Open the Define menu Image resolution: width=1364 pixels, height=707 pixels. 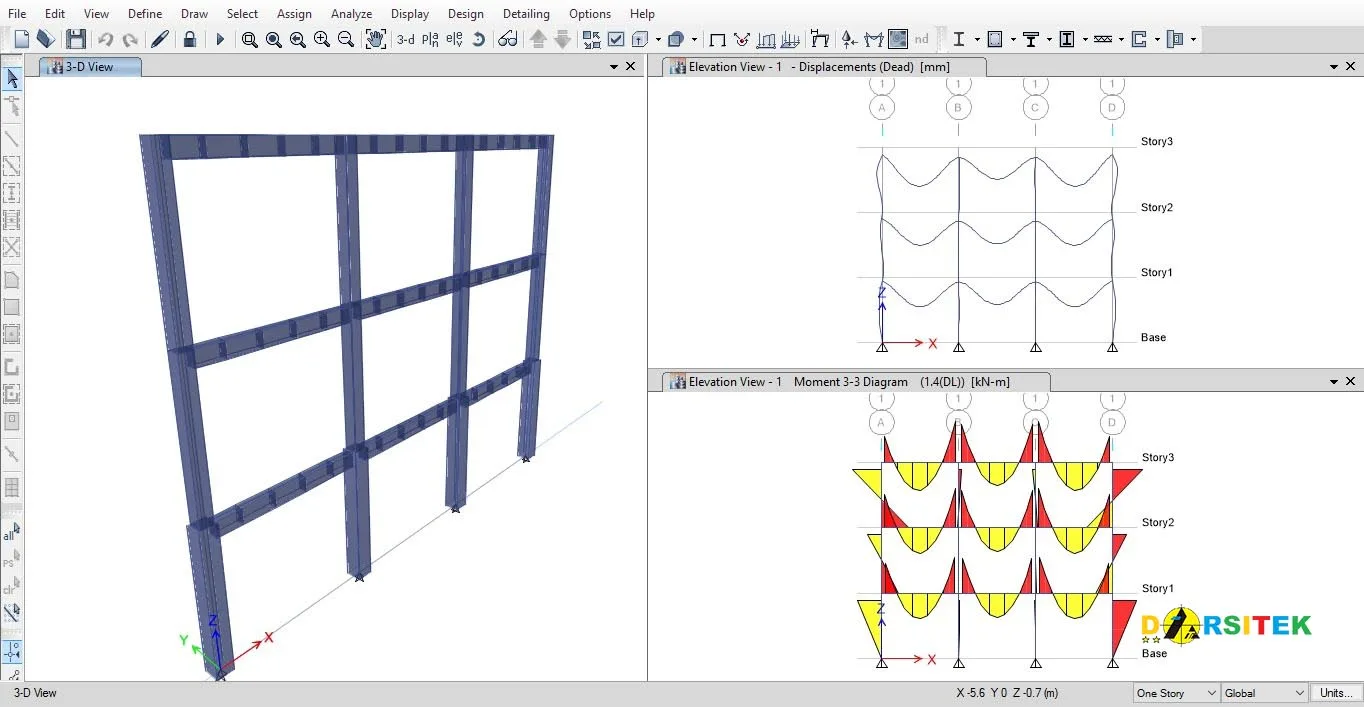(145, 13)
